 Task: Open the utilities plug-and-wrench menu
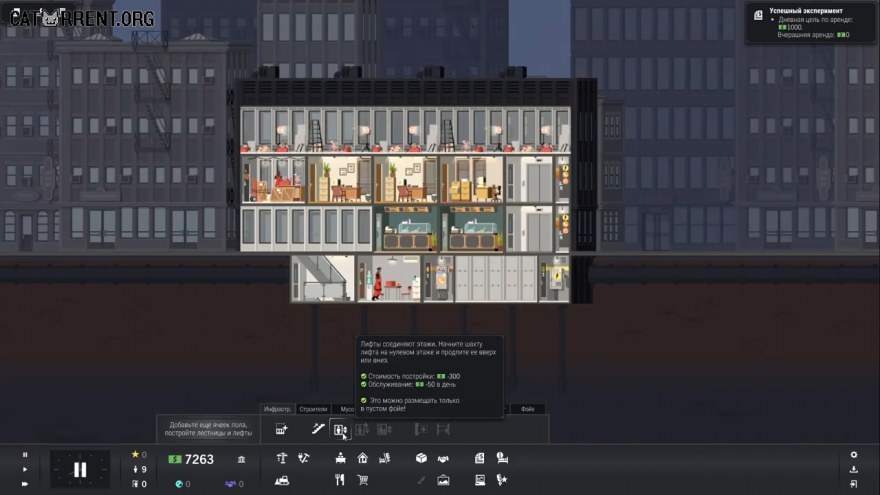[304, 459]
